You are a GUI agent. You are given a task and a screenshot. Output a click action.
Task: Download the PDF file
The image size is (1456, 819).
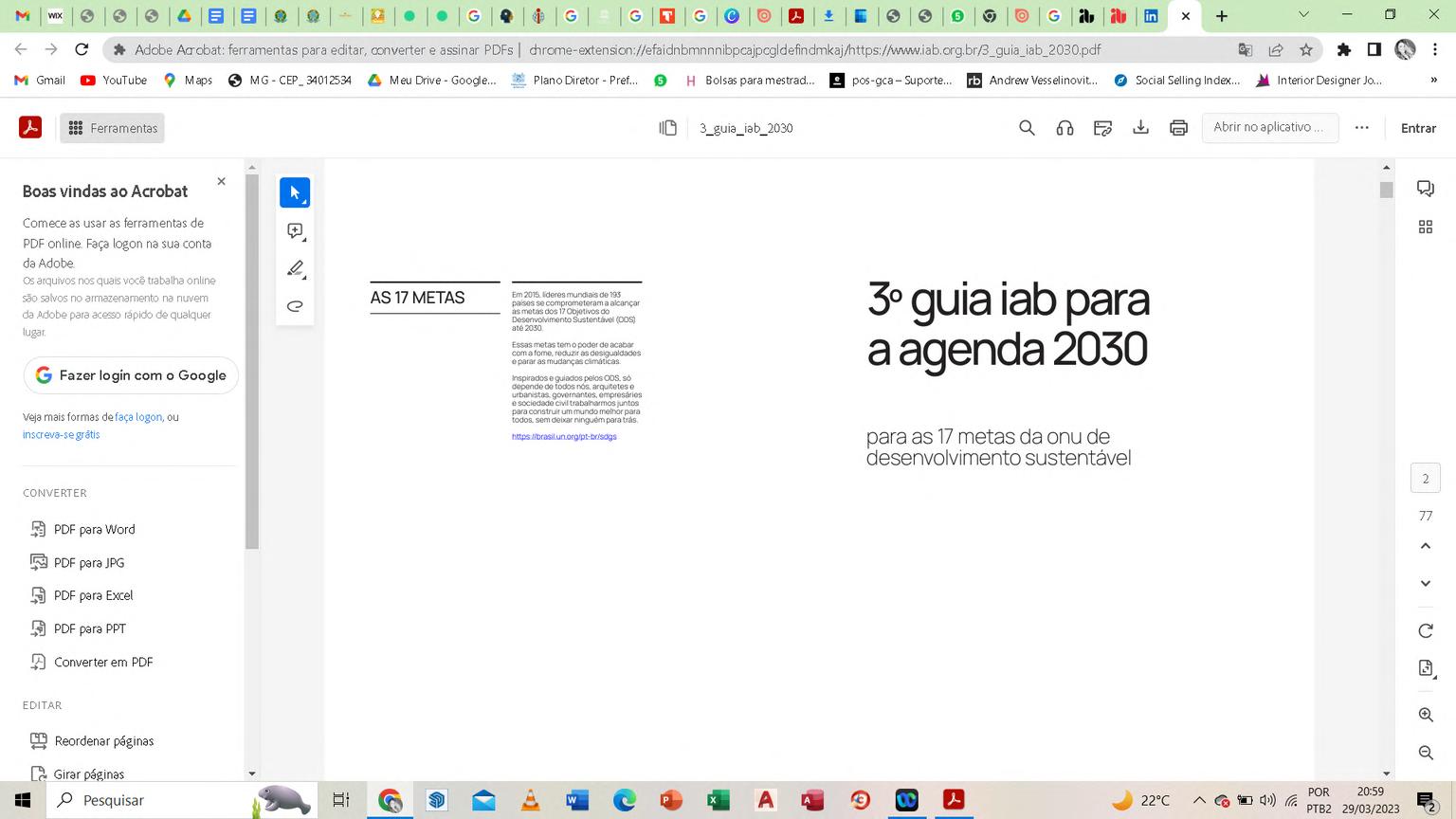1140,128
